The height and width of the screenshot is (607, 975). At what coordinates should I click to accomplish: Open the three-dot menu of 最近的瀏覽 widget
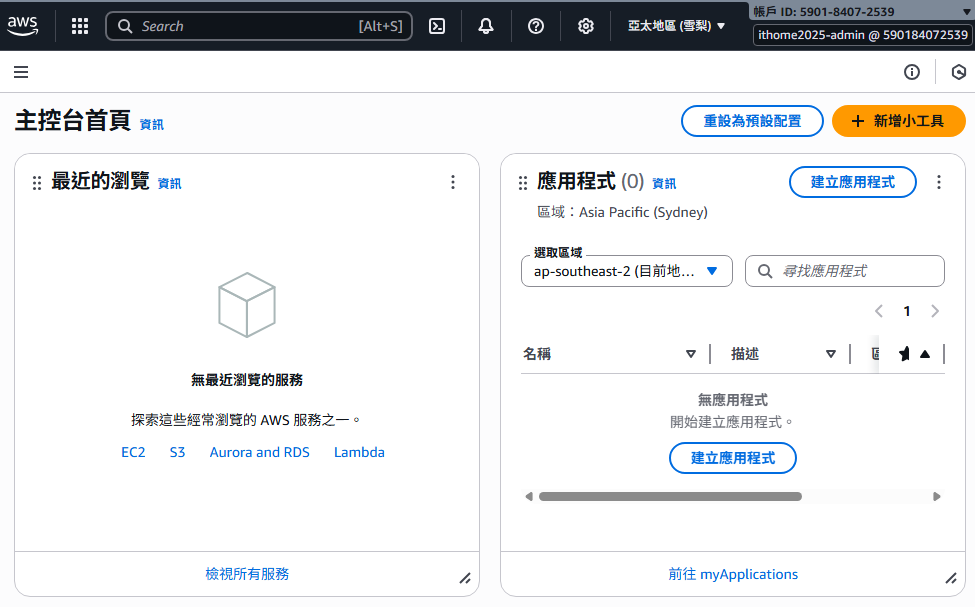[x=453, y=182]
